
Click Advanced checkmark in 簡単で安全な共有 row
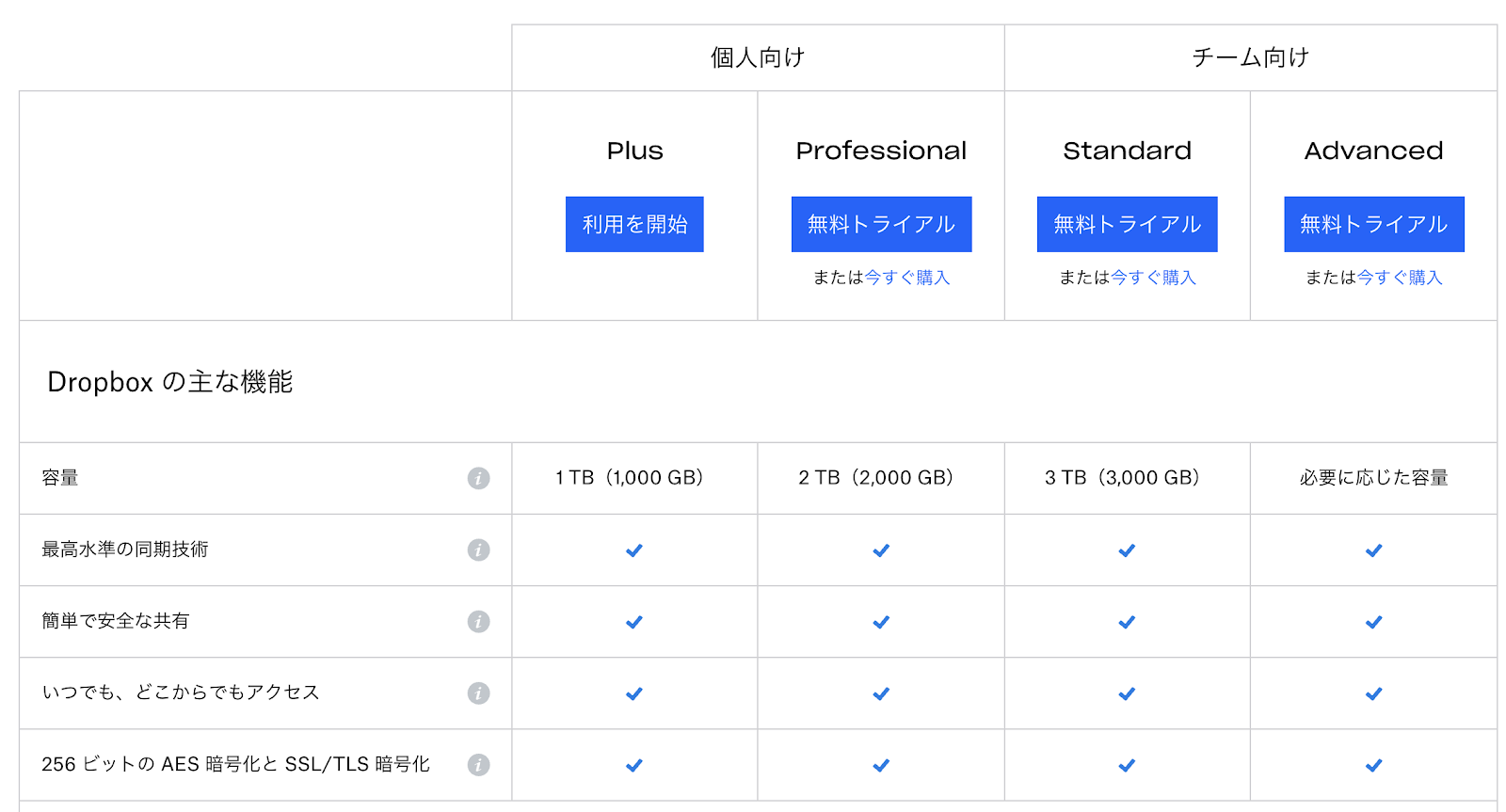click(1374, 622)
